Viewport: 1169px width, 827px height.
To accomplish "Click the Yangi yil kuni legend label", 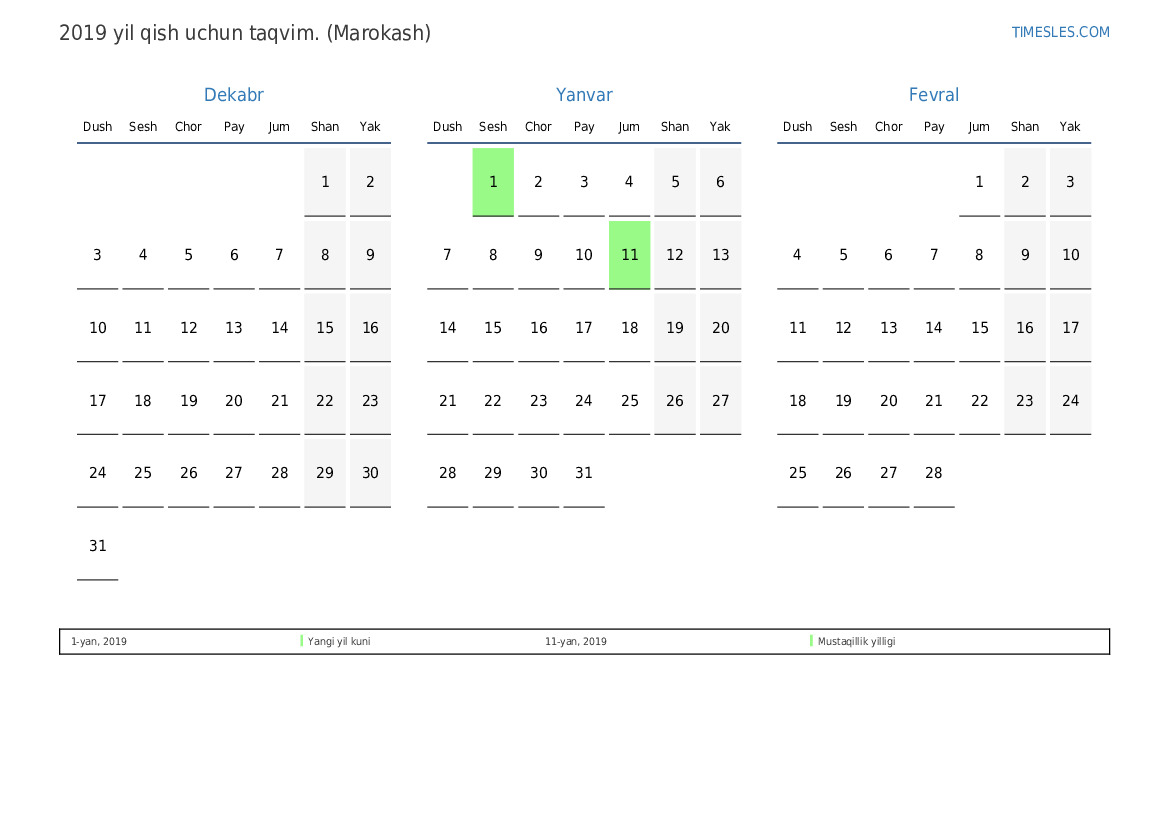I will [x=339, y=642].
